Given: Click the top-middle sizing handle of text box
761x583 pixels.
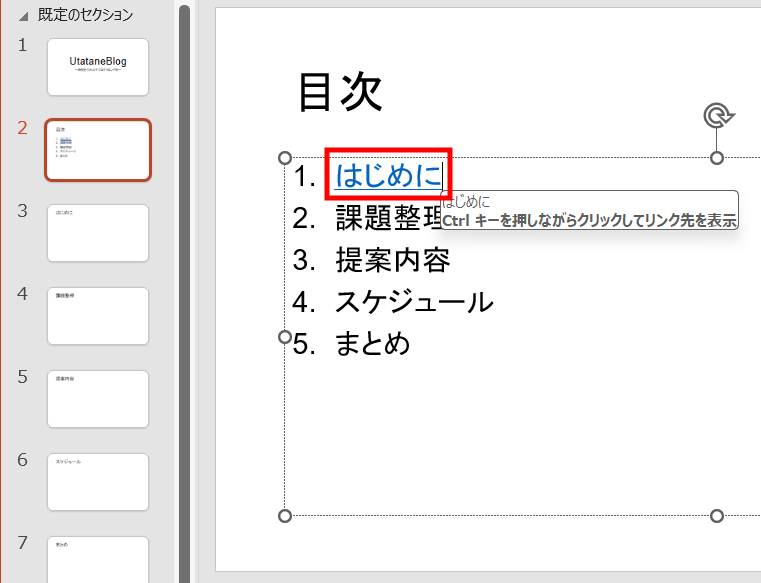Looking at the screenshot, I should [717, 158].
